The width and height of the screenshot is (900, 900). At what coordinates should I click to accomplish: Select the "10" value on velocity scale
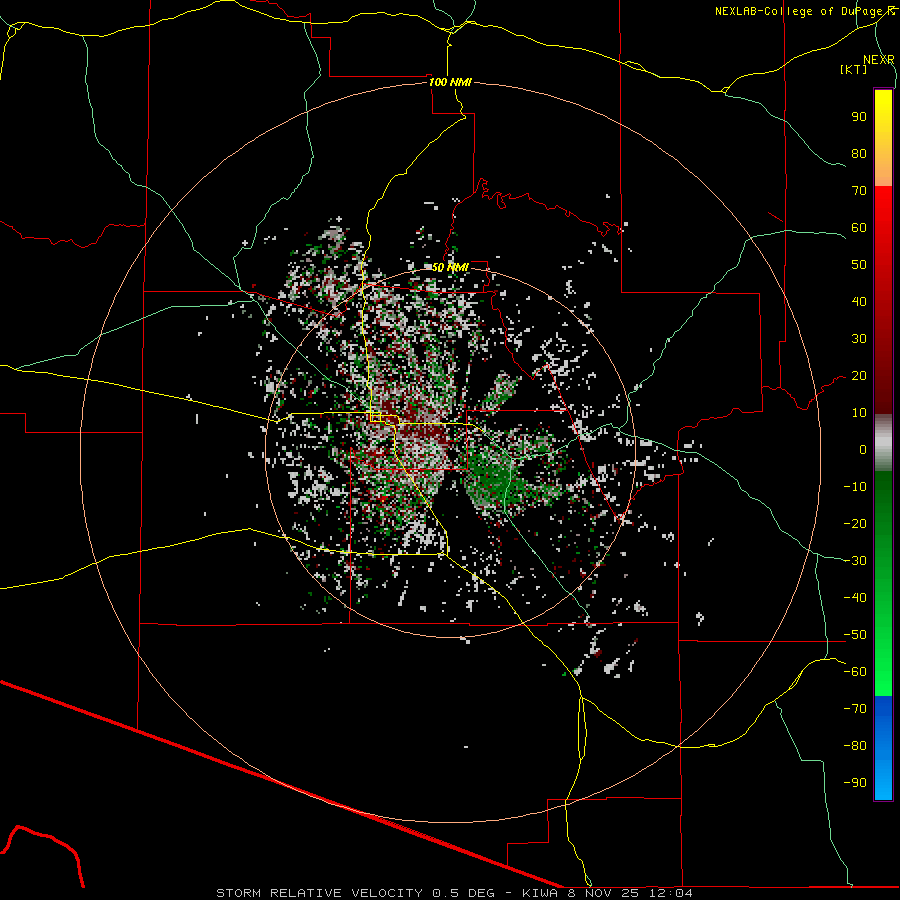tap(859, 413)
